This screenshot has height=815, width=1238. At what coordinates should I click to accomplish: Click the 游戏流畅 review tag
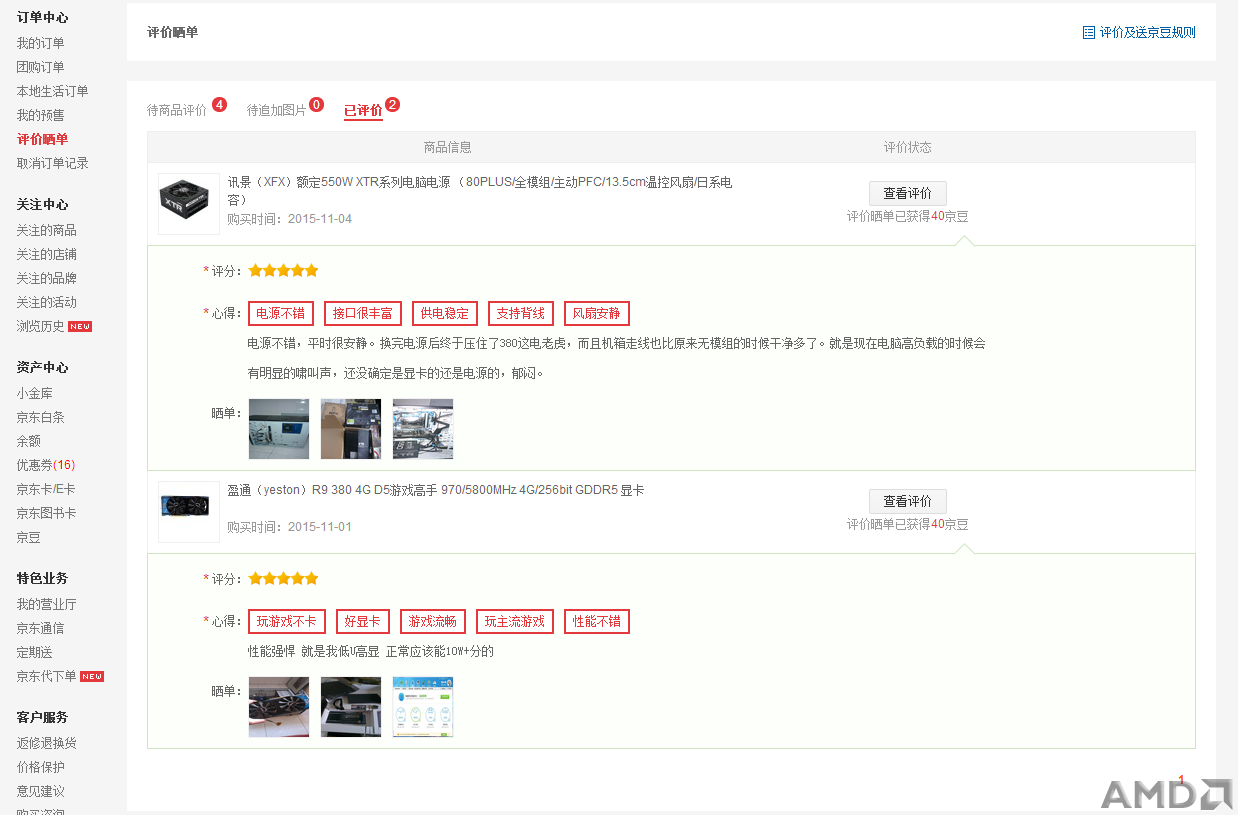coord(433,621)
